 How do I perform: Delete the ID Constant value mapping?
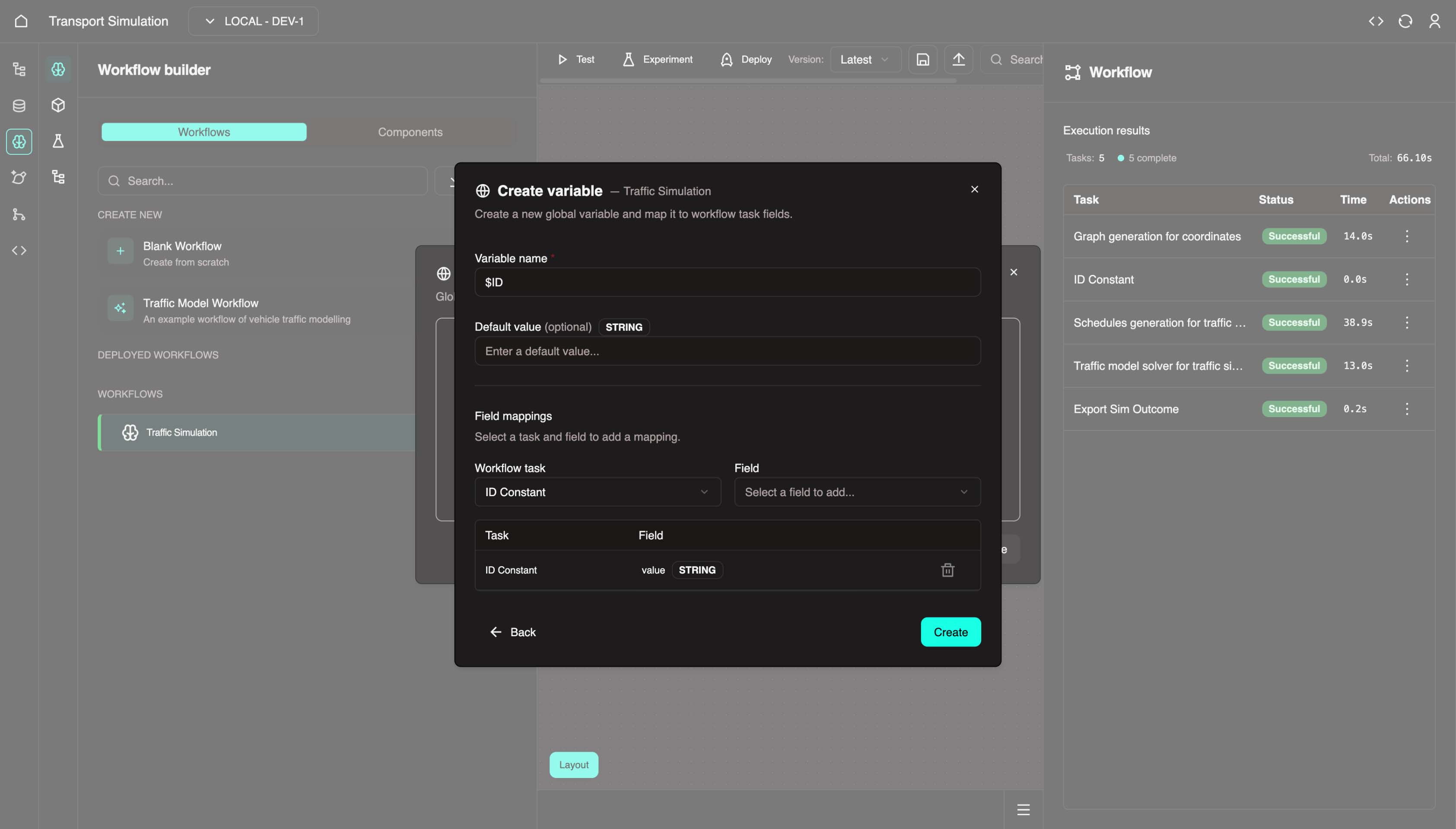pyautogui.click(x=947, y=570)
